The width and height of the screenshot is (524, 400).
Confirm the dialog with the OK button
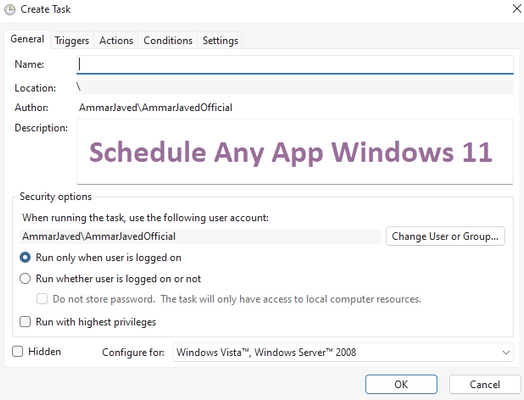401,384
